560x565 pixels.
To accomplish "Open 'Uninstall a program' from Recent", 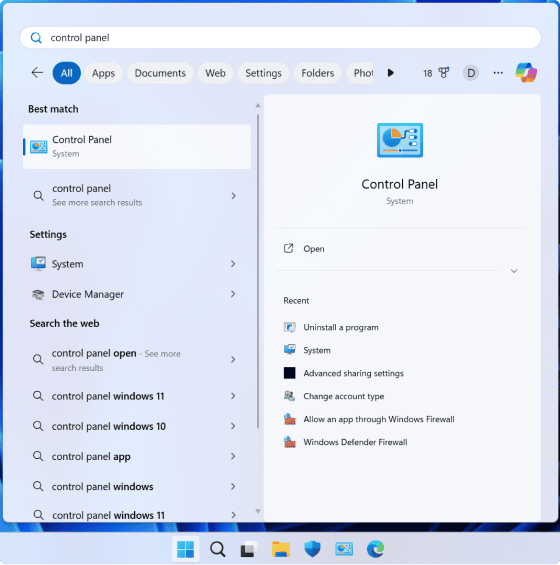I will (341, 328).
